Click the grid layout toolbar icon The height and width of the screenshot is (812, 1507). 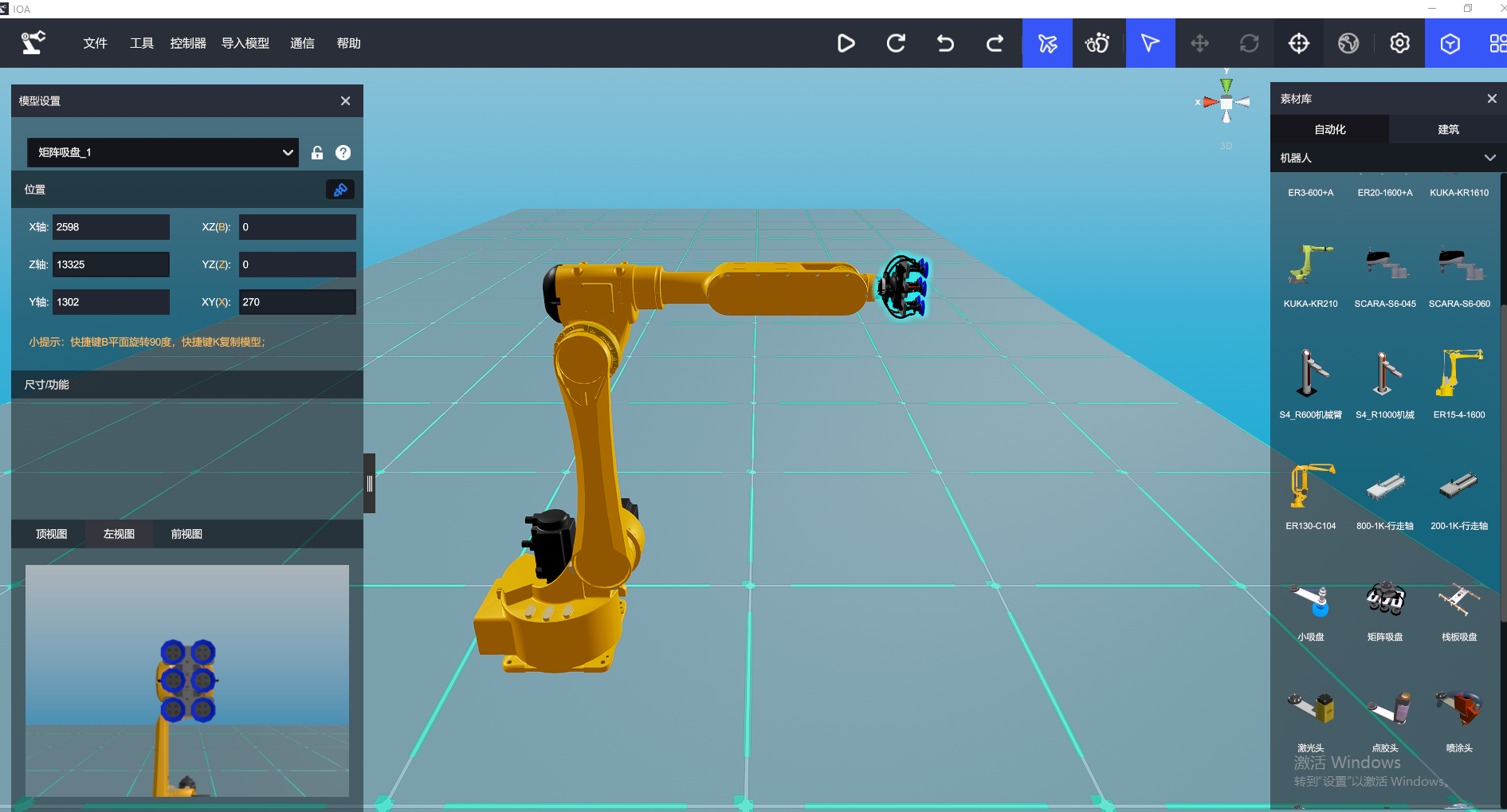[1497, 43]
